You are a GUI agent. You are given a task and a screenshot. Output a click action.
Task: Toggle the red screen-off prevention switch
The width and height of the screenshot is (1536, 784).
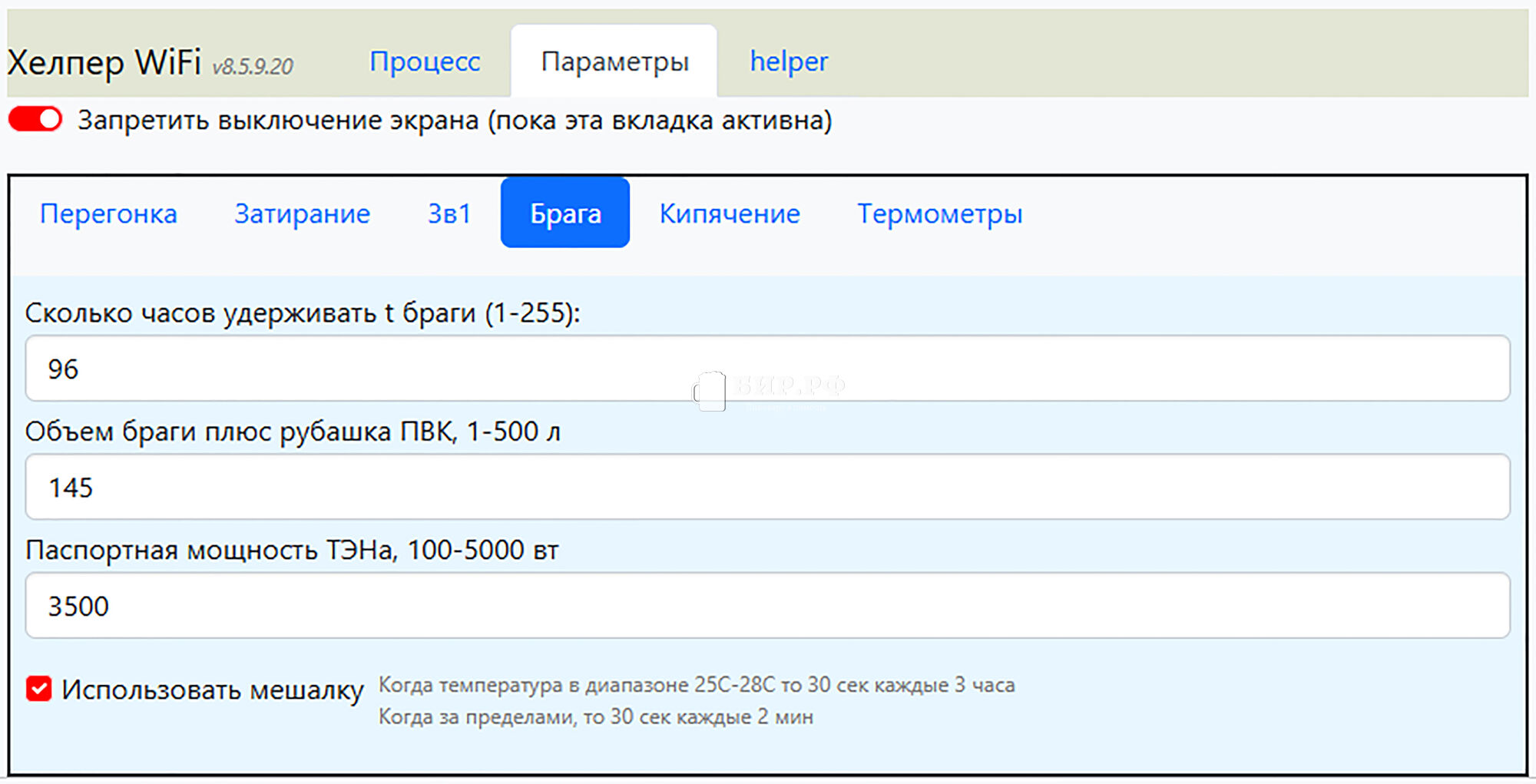35,120
